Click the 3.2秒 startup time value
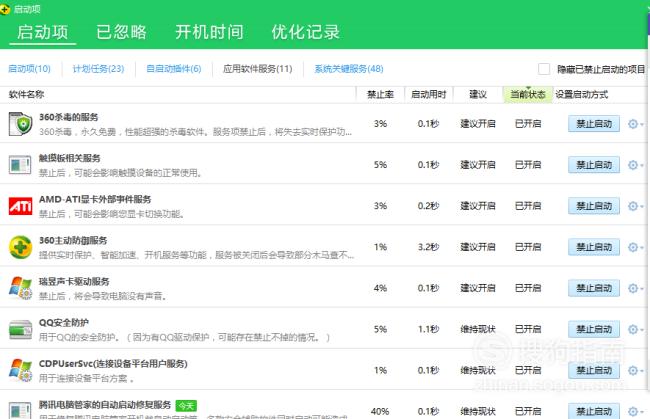 (x=428, y=247)
